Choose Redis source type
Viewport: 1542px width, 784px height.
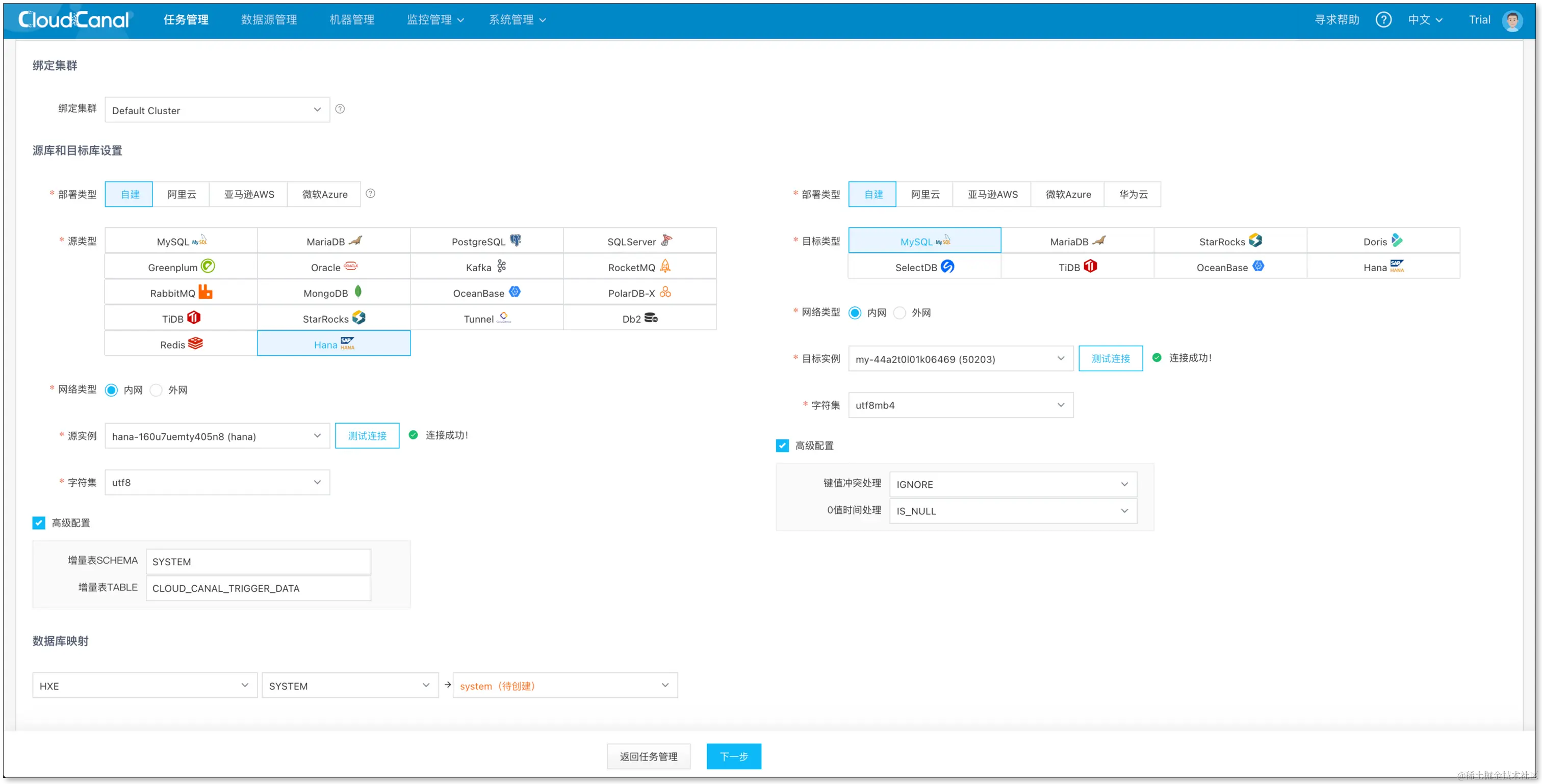181,344
